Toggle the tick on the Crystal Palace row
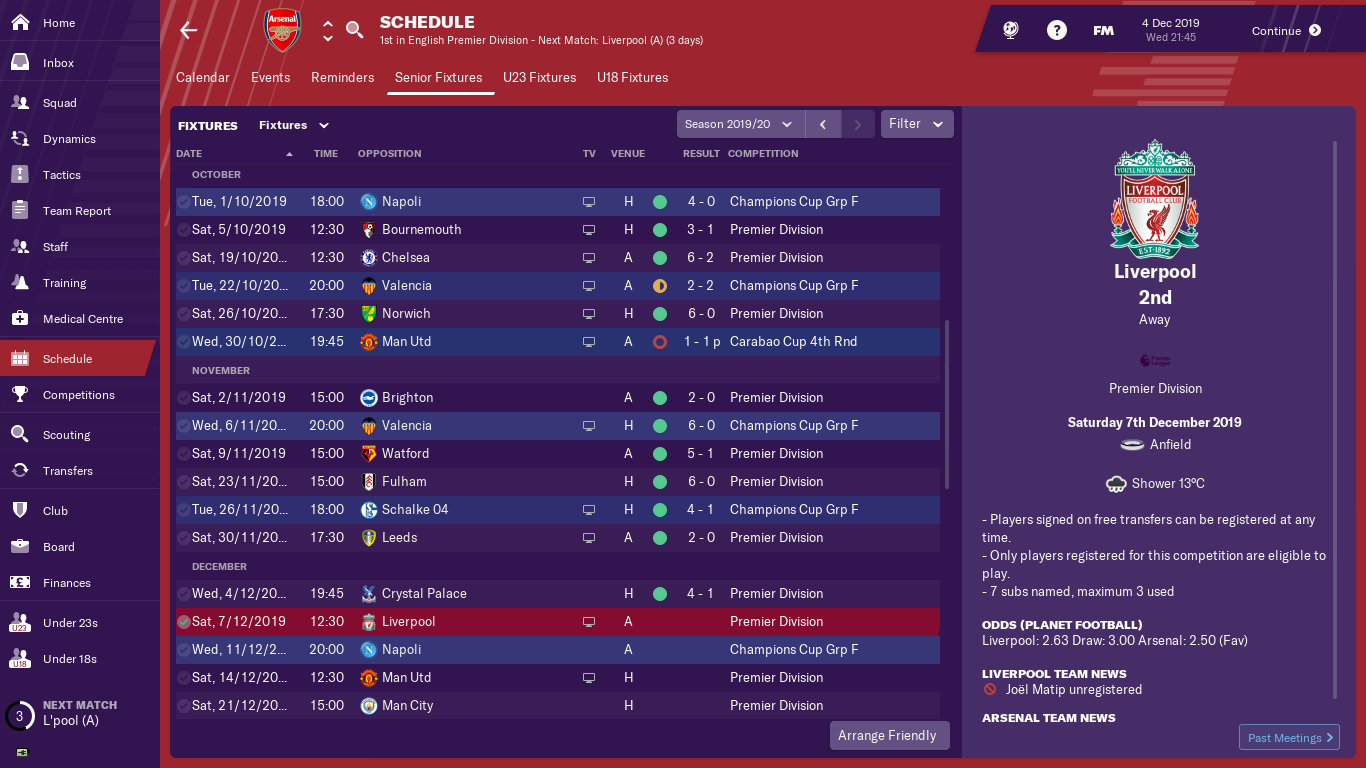The image size is (1366, 768). [x=183, y=594]
